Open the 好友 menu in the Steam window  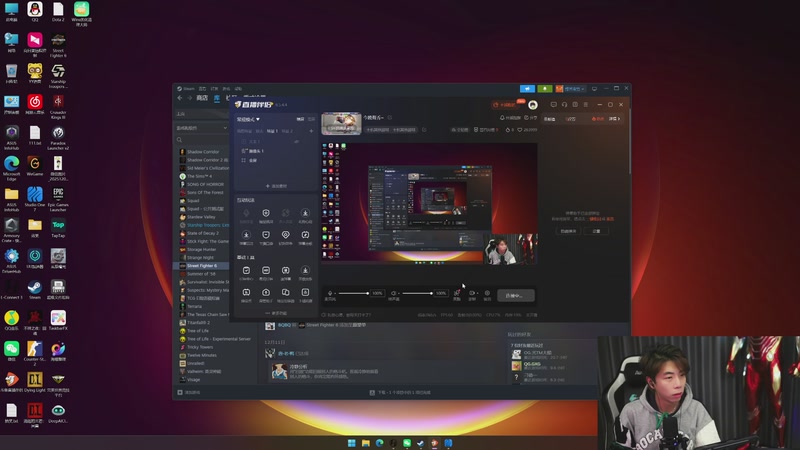point(214,88)
